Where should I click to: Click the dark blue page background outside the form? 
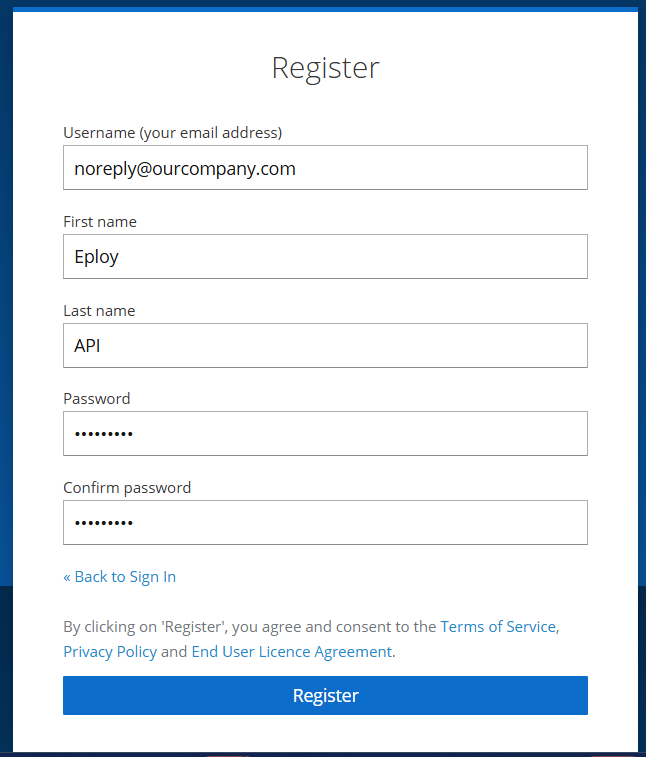pyautogui.click(x=6, y=338)
